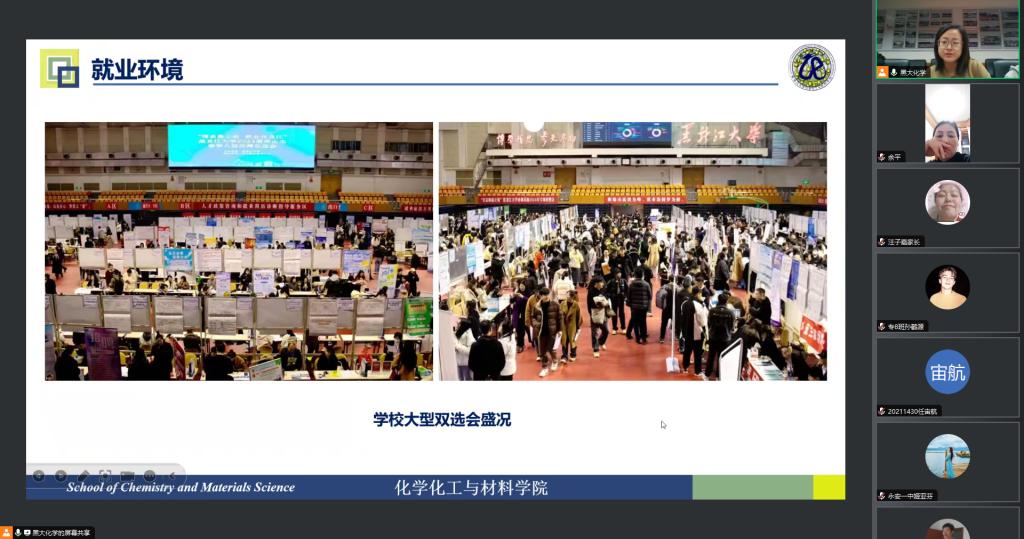Click the 就业环境 slide title

click(x=137, y=69)
